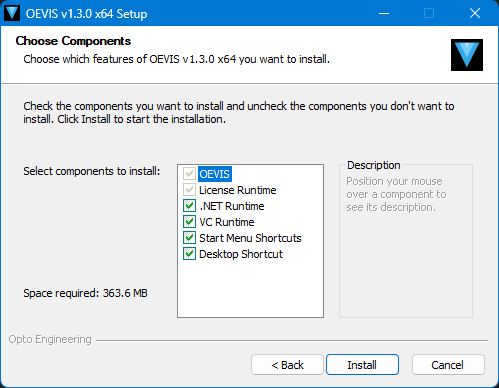
Task: Click the Space required 363.6 MB text
Action: (85, 293)
